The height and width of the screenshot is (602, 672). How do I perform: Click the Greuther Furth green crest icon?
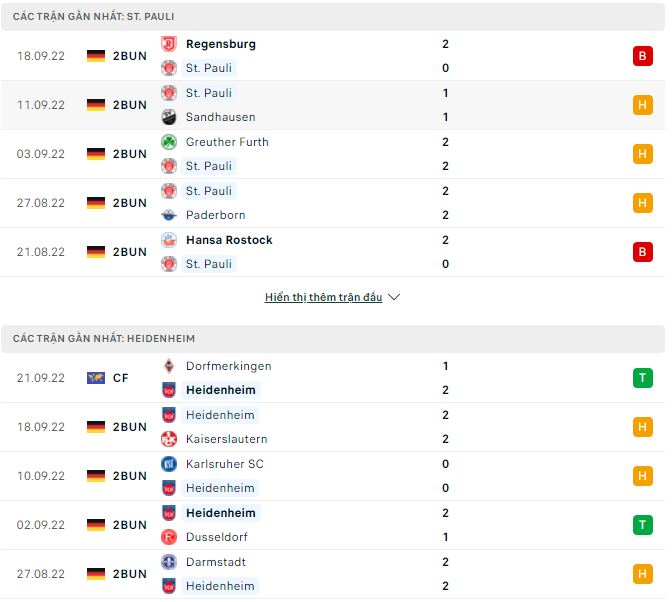[168, 142]
